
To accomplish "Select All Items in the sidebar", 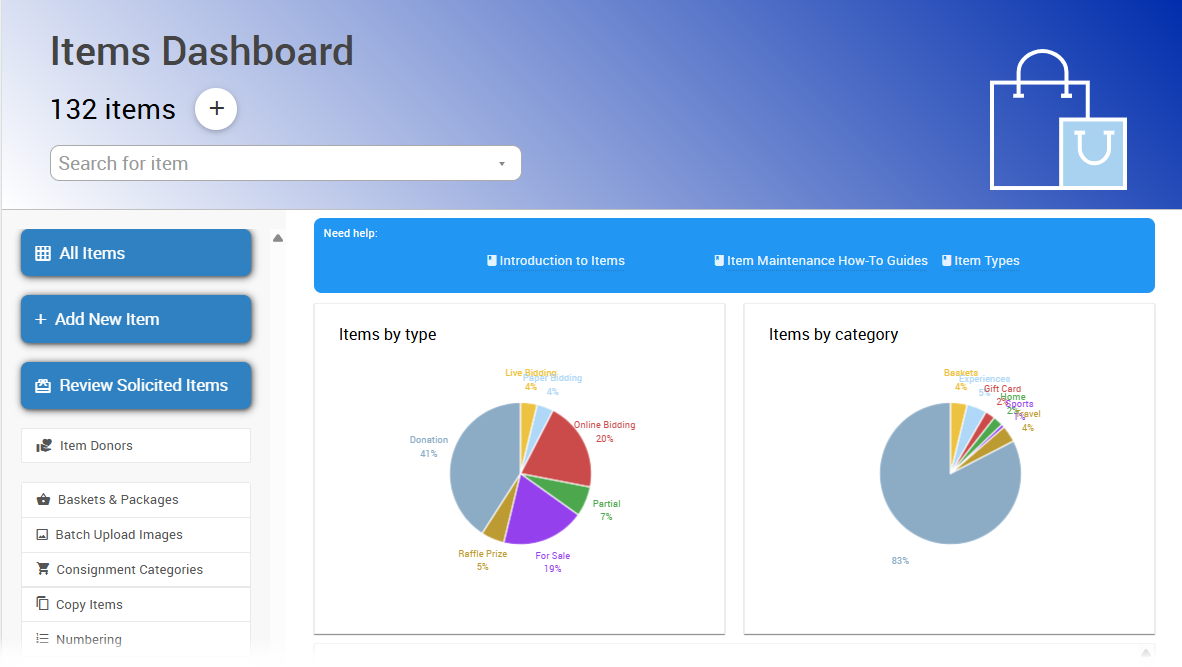I will pos(135,252).
